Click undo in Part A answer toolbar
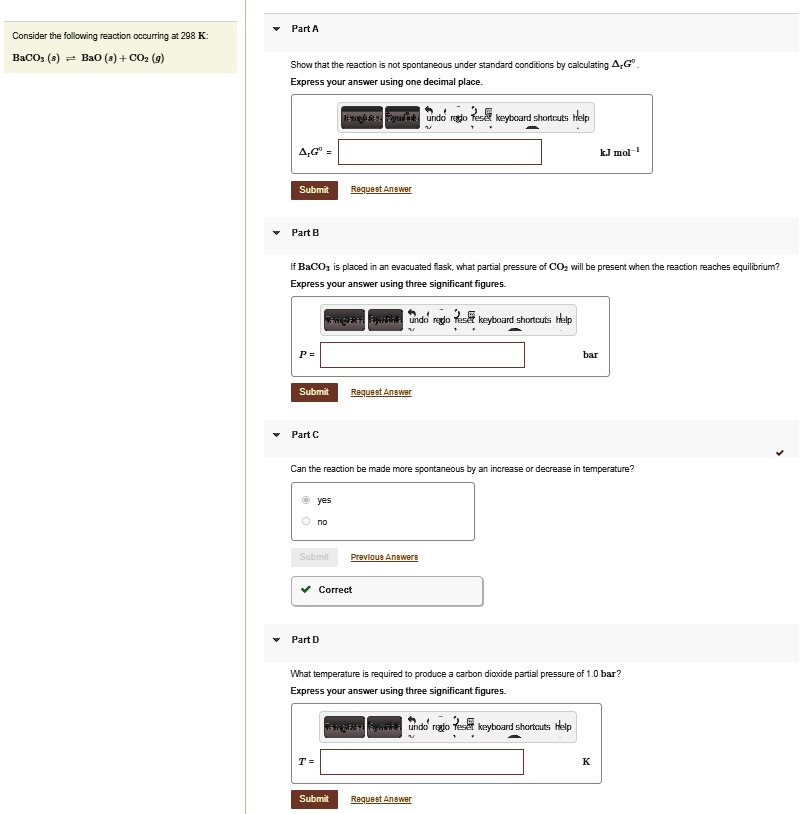This screenshot has width=801, height=814. point(435,118)
